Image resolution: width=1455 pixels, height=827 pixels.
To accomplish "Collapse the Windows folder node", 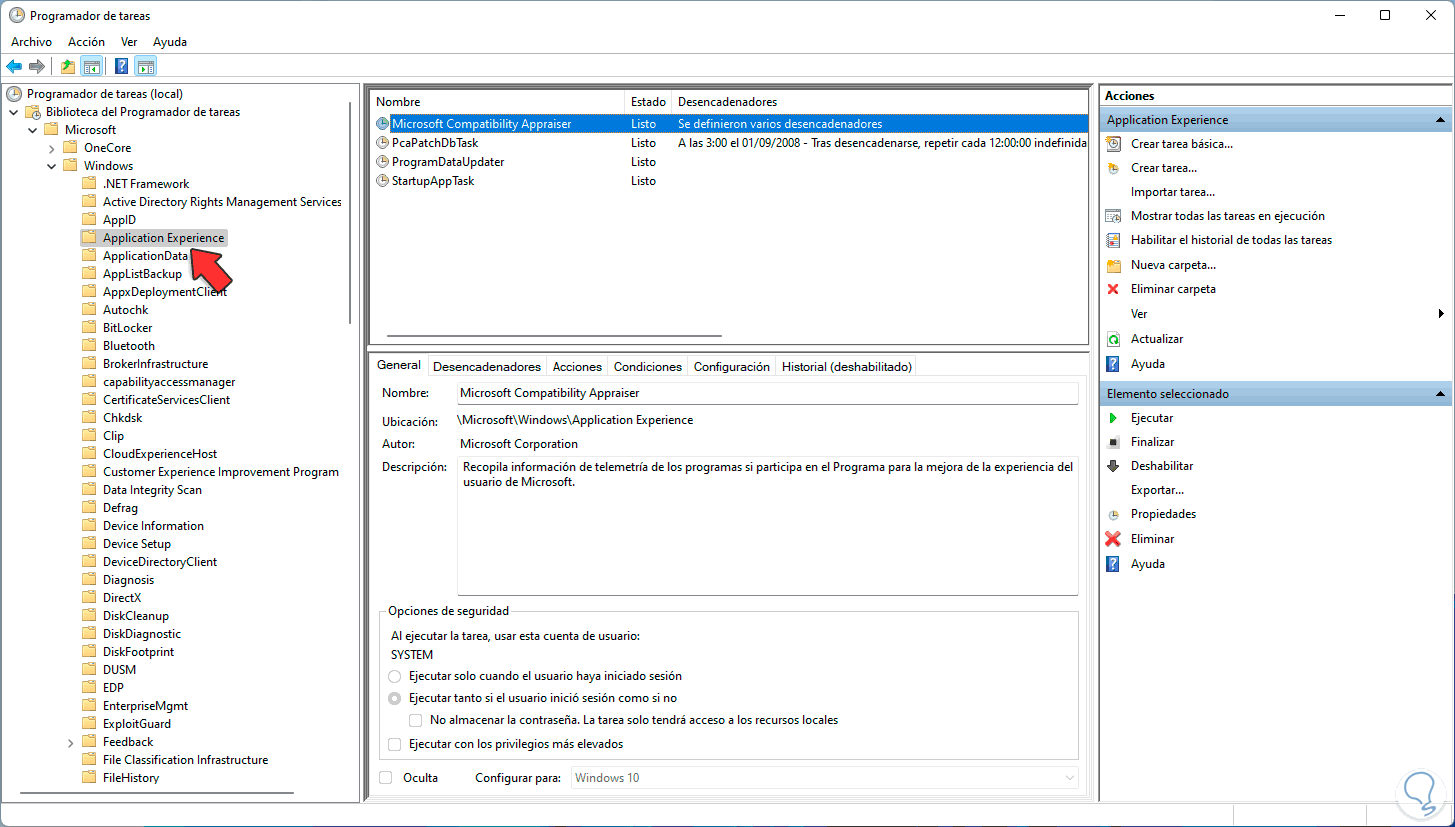I will [52, 166].
